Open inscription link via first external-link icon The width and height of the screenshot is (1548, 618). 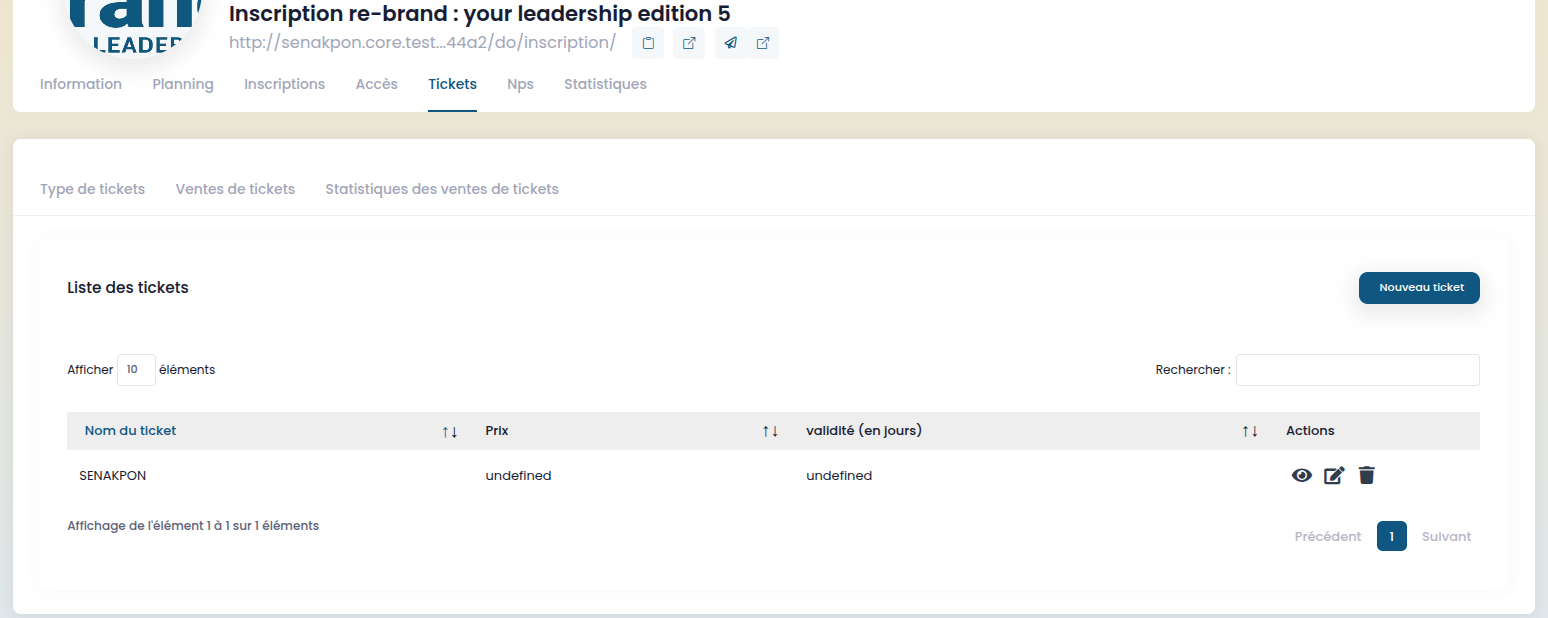point(689,43)
